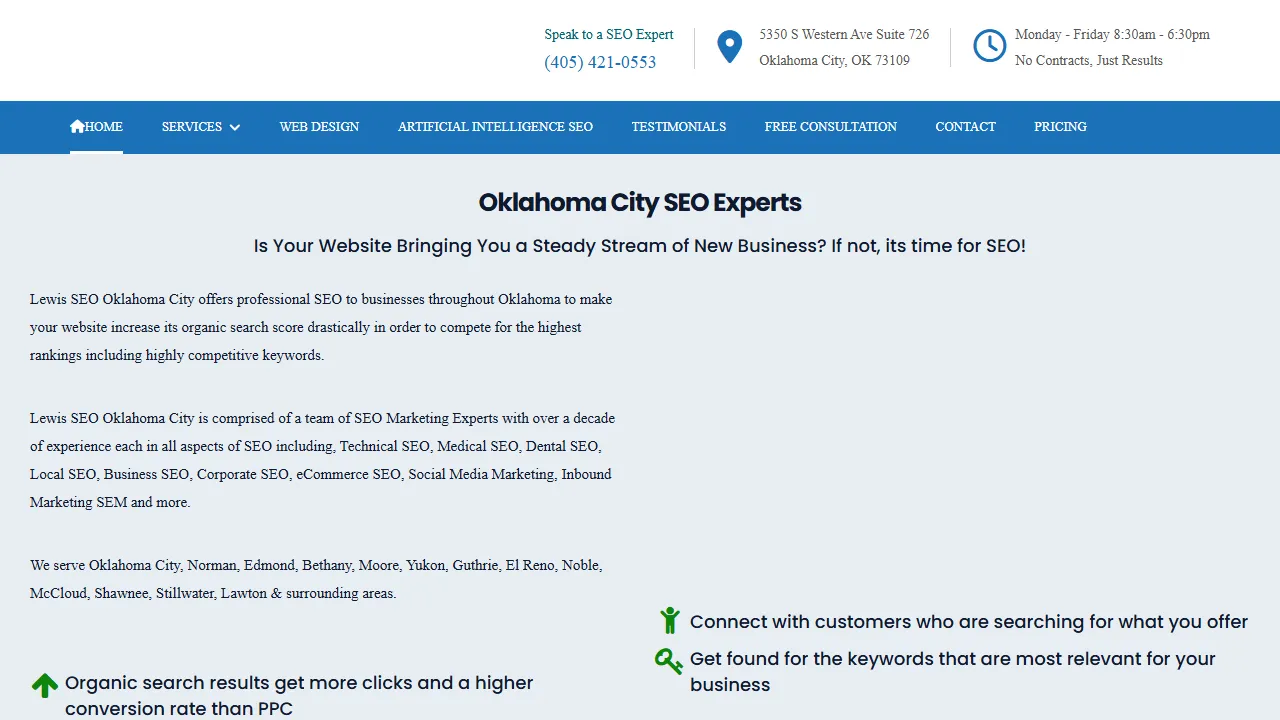Go to the PRICING page

tap(1060, 127)
